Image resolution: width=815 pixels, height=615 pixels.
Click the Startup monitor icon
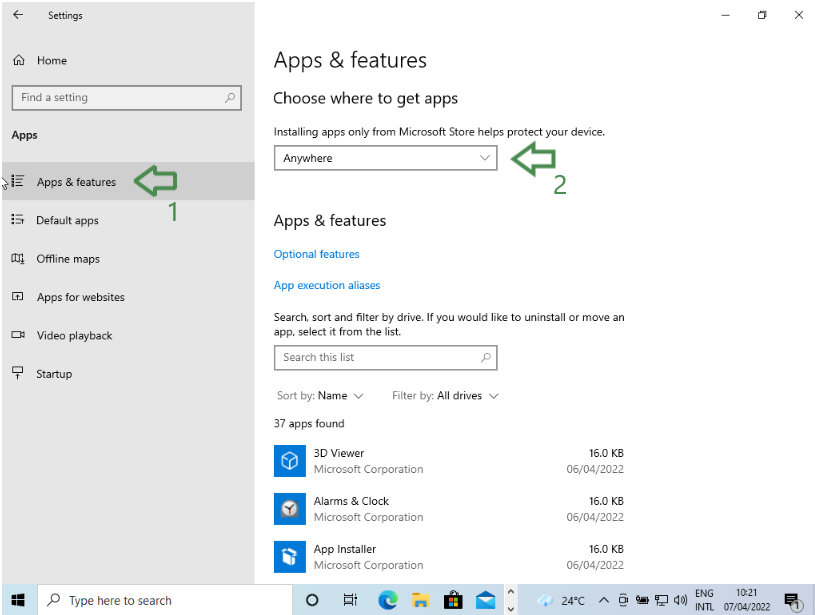(18, 373)
